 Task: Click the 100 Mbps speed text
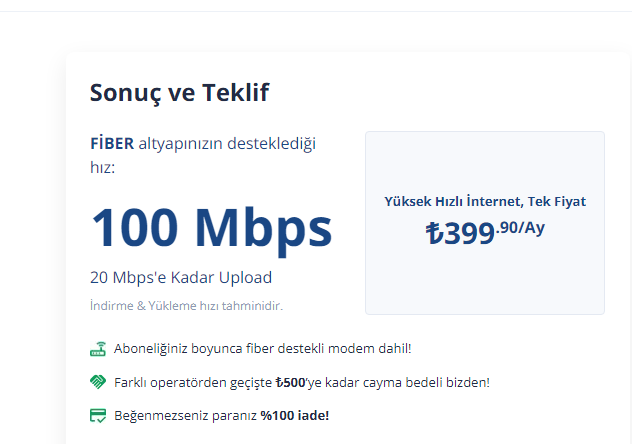[211, 229]
